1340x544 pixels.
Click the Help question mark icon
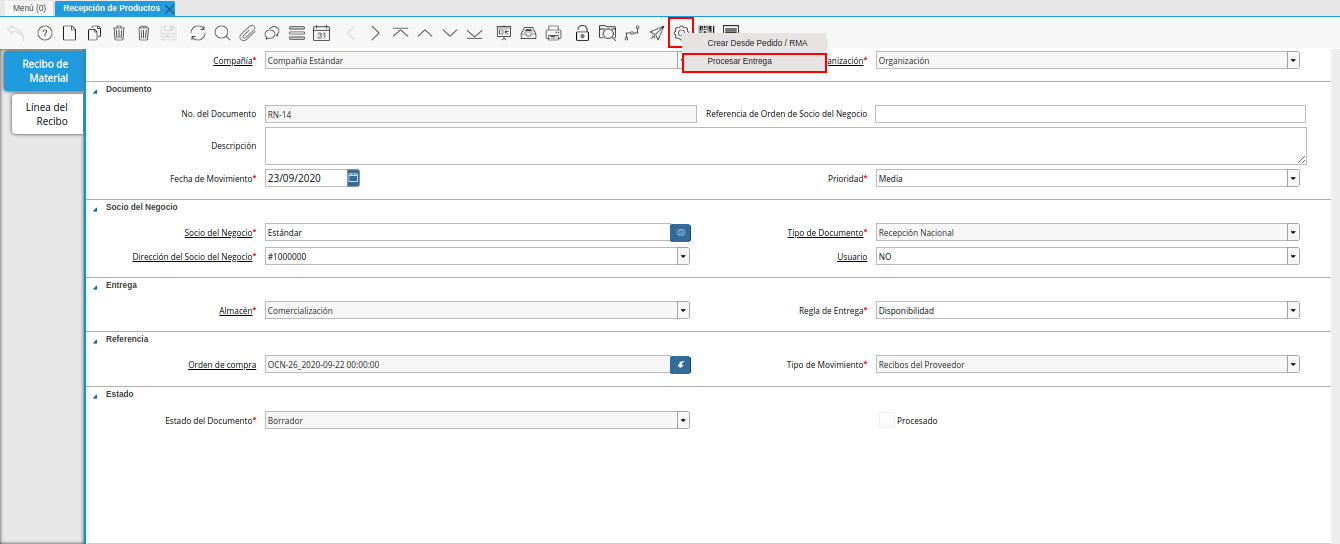click(x=44, y=33)
